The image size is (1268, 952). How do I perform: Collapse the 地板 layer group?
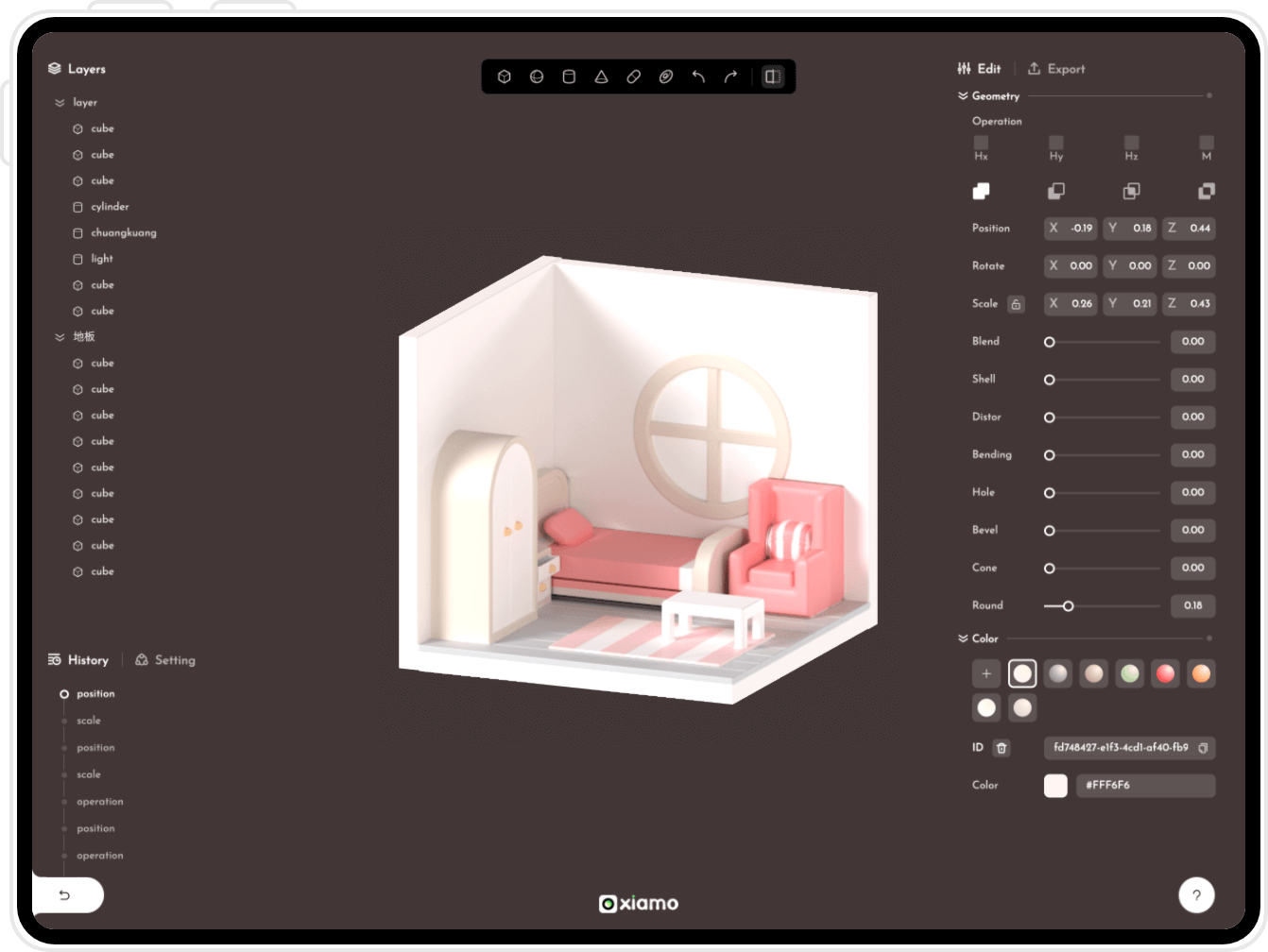click(x=60, y=337)
